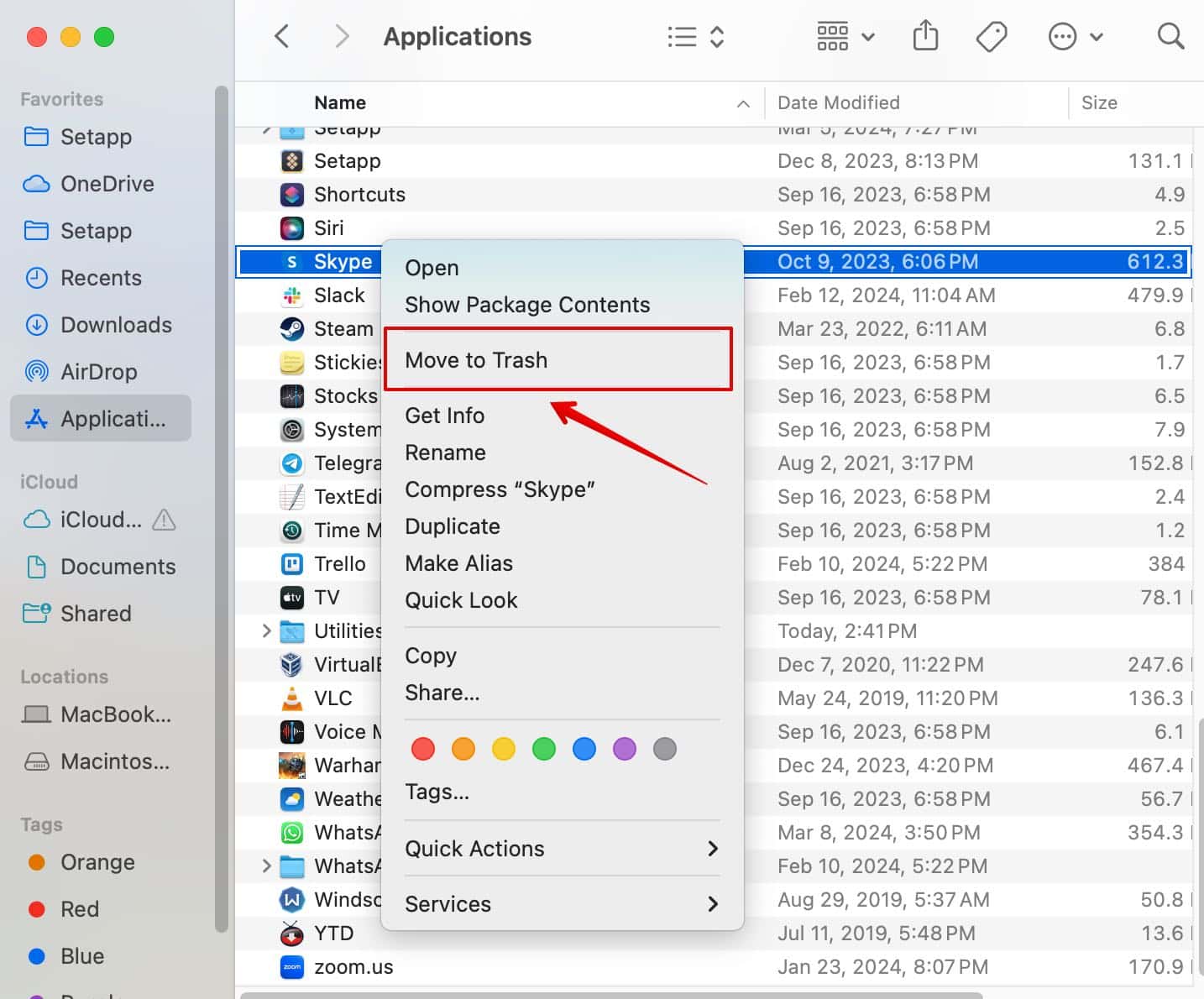The height and width of the screenshot is (999, 1204).
Task: Open the icon grouping dropdown
Action: tap(845, 36)
